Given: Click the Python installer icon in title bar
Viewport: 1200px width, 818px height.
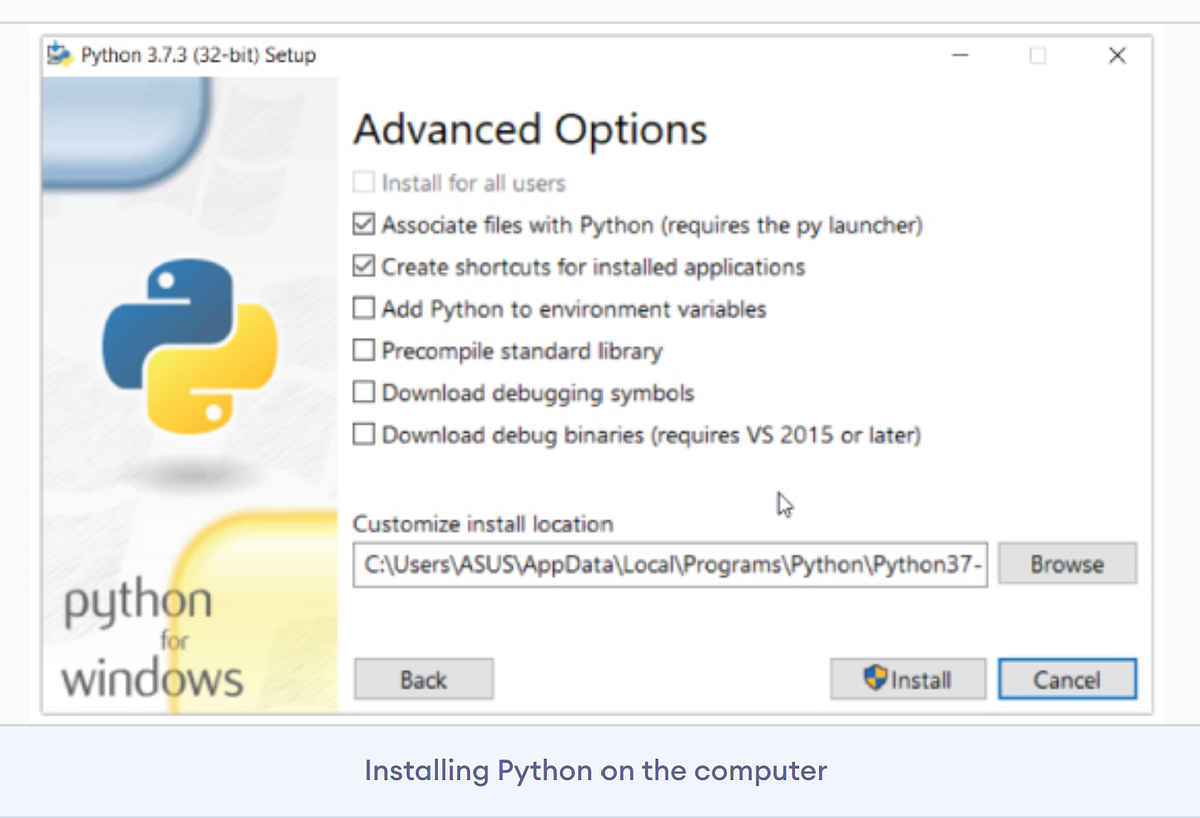Looking at the screenshot, I should coord(60,55).
